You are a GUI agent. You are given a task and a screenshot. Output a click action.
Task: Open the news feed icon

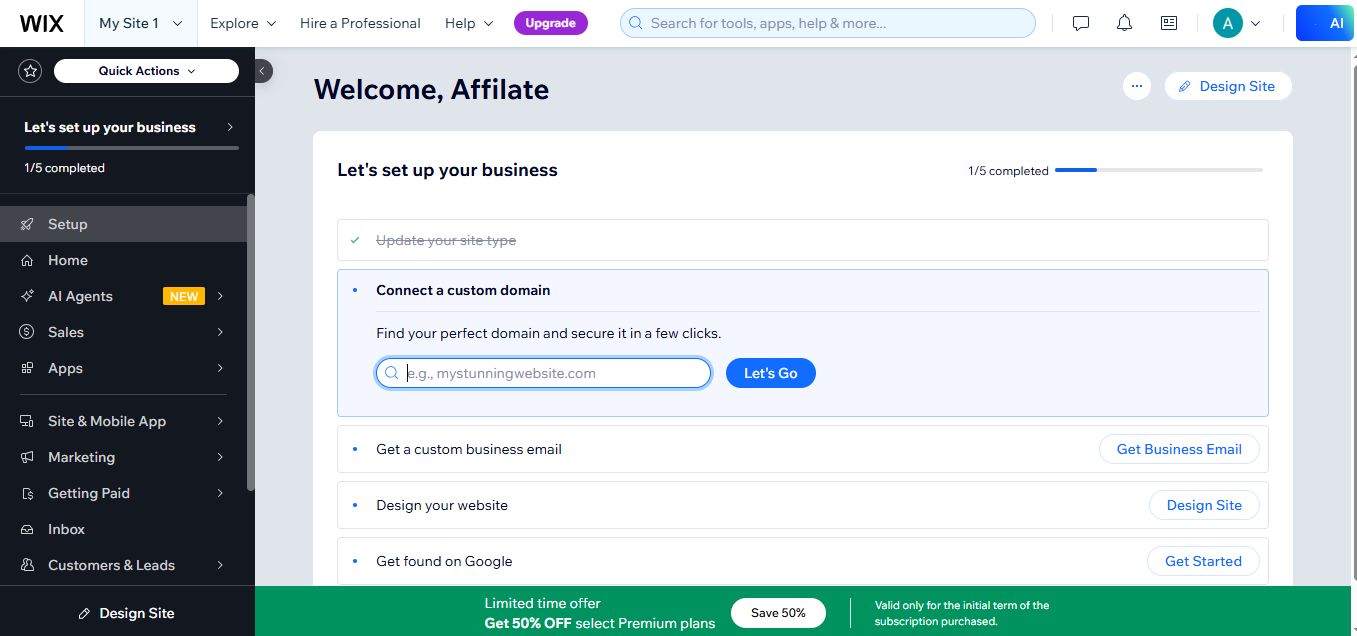[x=1169, y=23]
